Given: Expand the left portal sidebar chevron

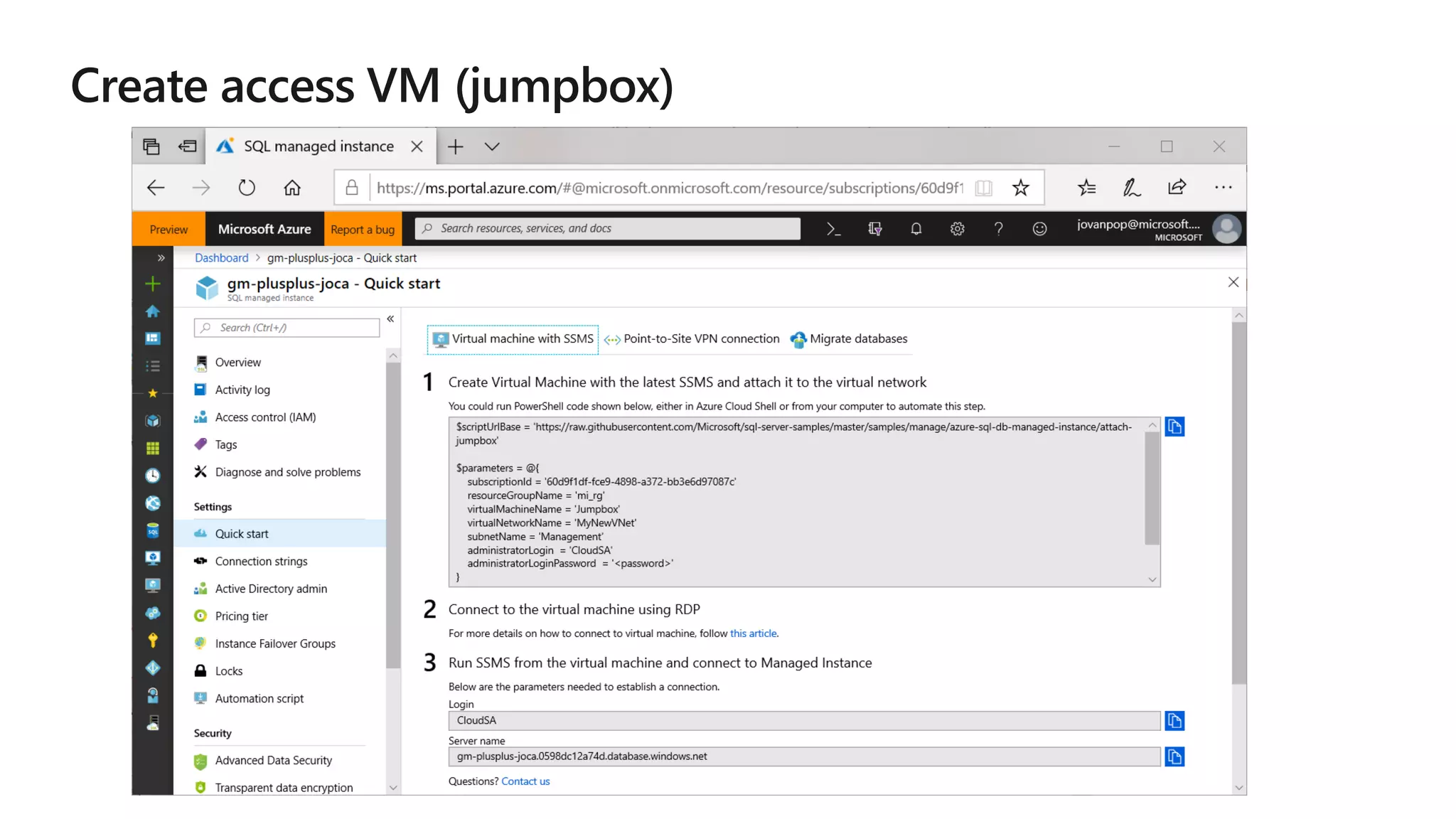Looking at the screenshot, I should [x=161, y=258].
